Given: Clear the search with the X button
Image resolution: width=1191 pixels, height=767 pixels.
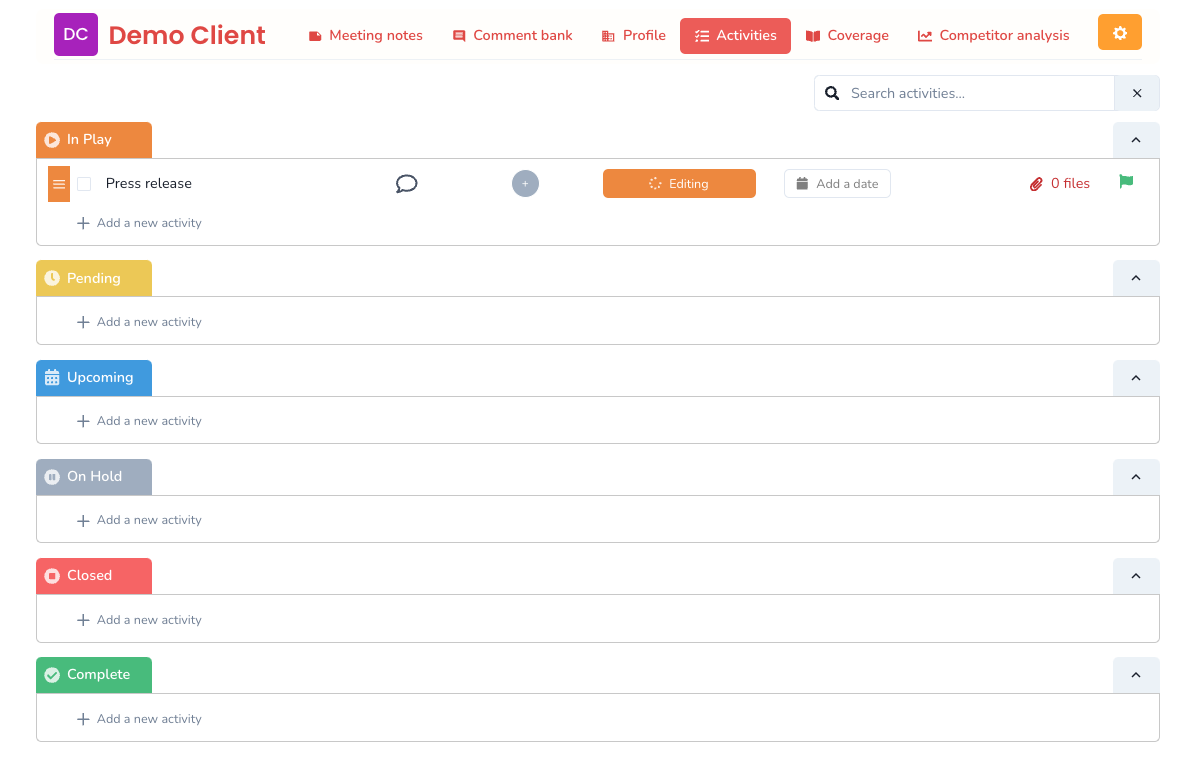Looking at the screenshot, I should 1137,92.
